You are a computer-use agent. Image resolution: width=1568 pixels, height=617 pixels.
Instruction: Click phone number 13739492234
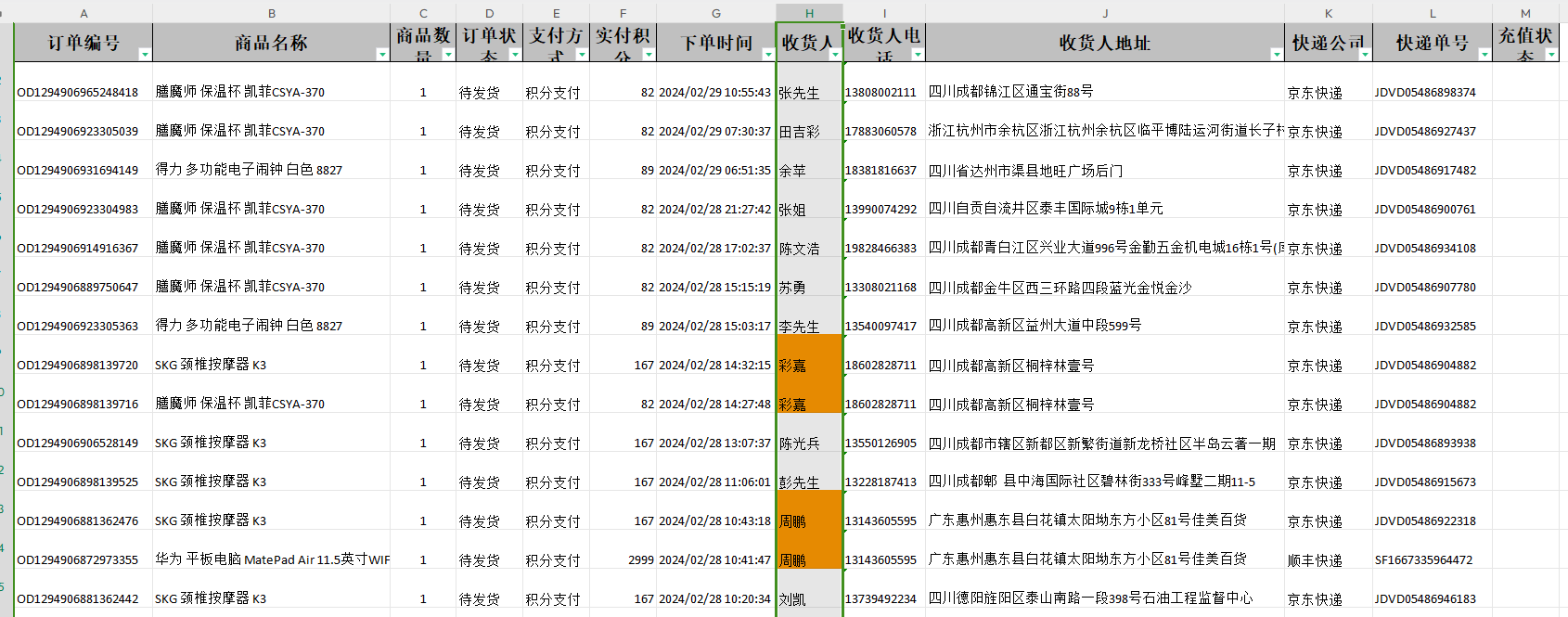[x=880, y=599]
